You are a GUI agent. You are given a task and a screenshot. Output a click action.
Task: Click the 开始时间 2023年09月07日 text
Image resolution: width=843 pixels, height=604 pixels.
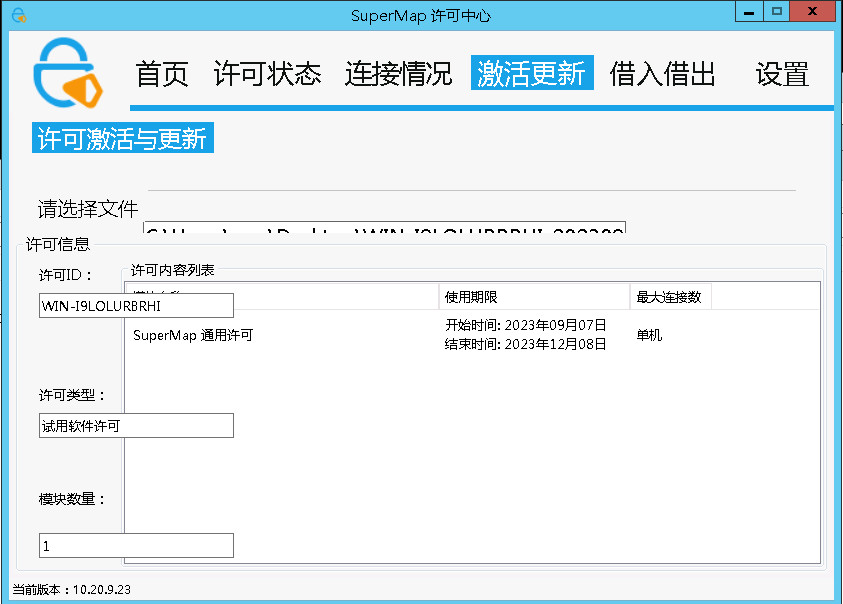[525, 325]
